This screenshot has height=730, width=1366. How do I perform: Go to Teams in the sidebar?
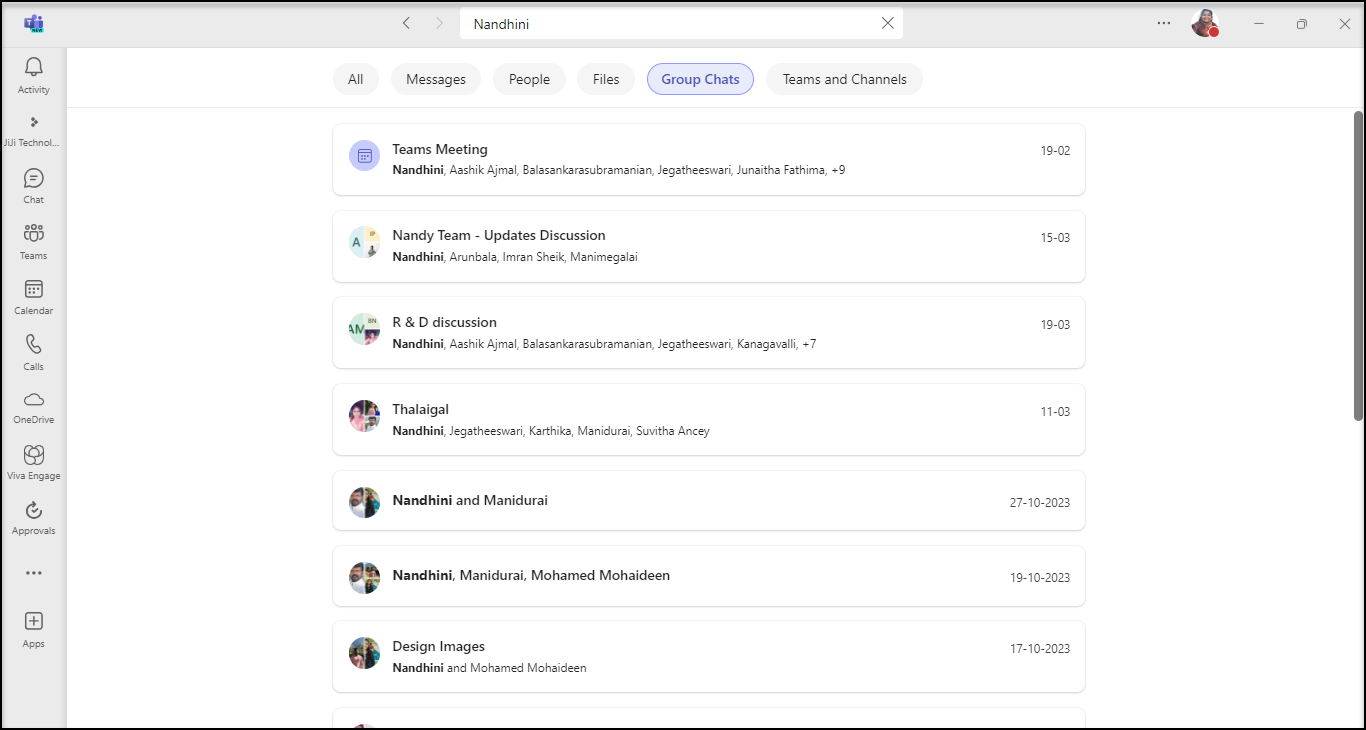tap(33, 234)
